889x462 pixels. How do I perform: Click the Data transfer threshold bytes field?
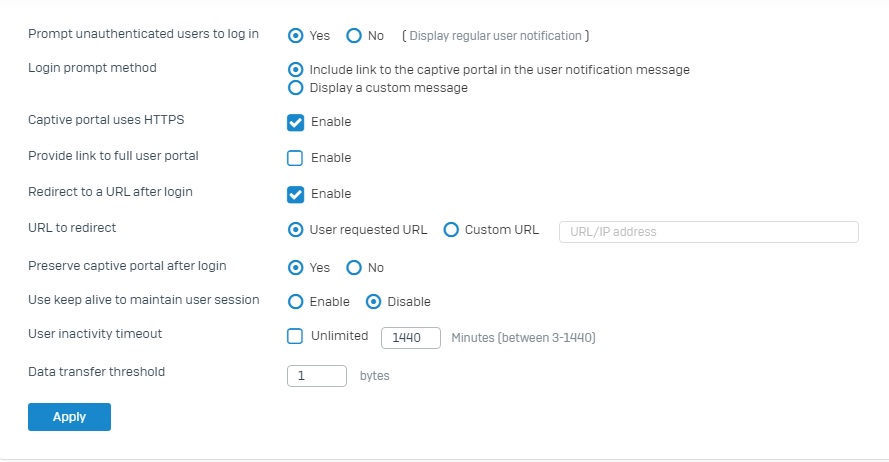click(x=317, y=376)
